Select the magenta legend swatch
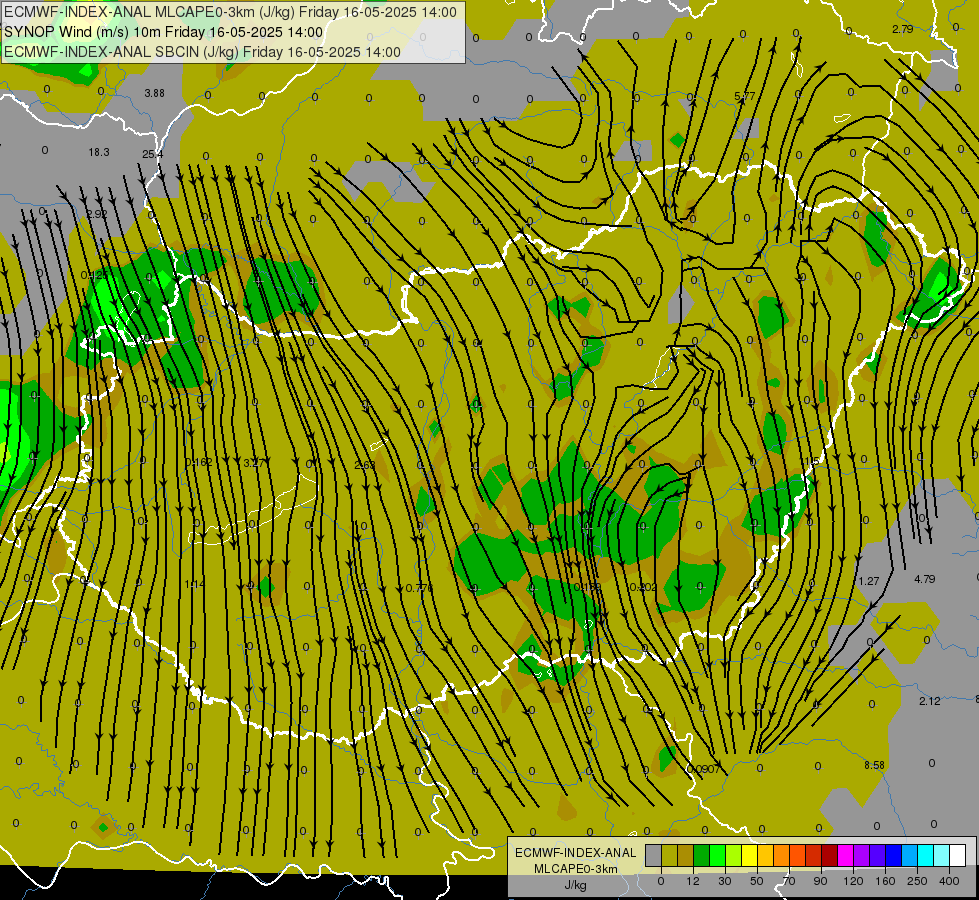This screenshot has width=979, height=900. (x=846, y=855)
